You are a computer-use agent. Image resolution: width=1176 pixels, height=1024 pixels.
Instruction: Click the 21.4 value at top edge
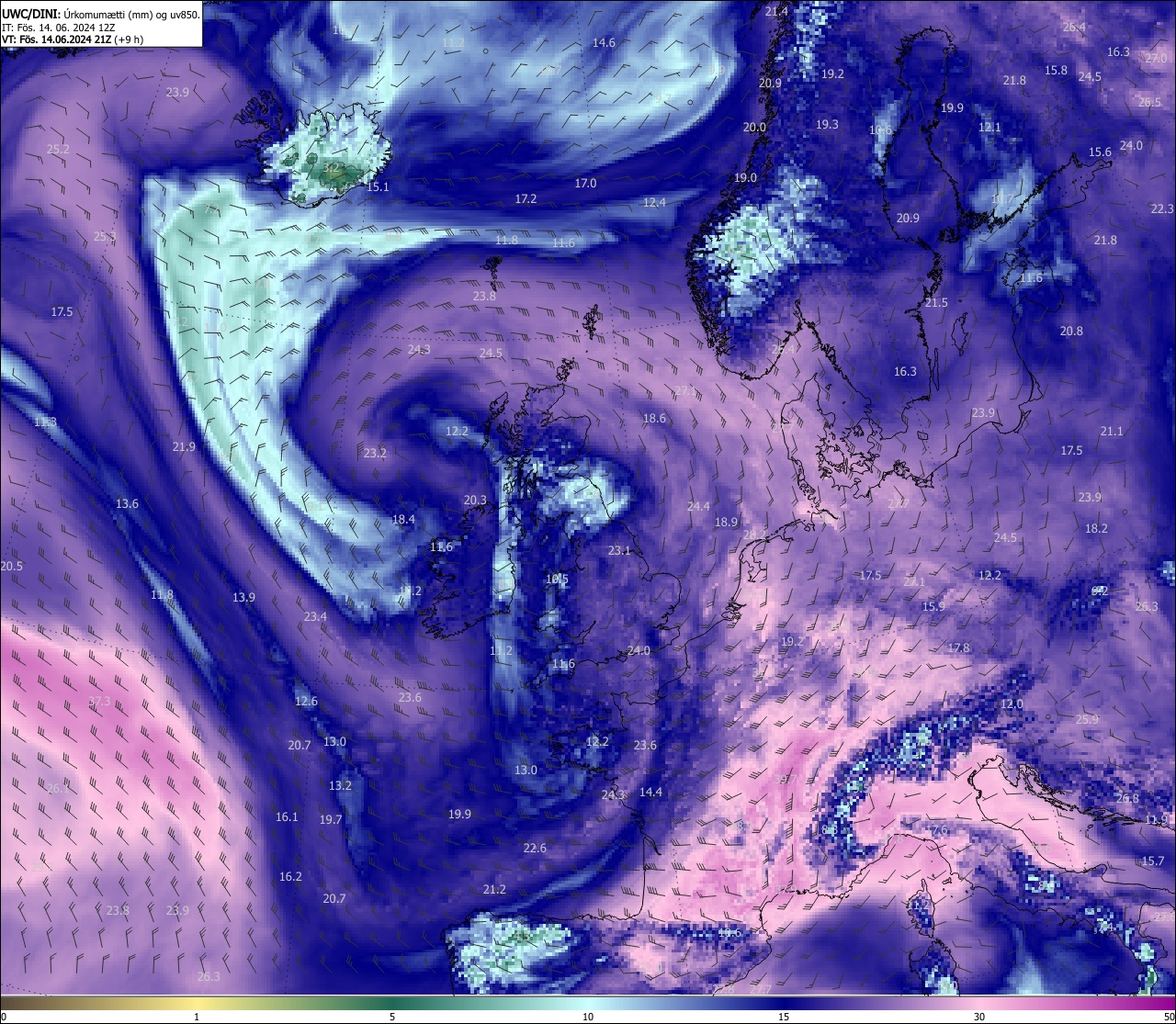(x=776, y=11)
